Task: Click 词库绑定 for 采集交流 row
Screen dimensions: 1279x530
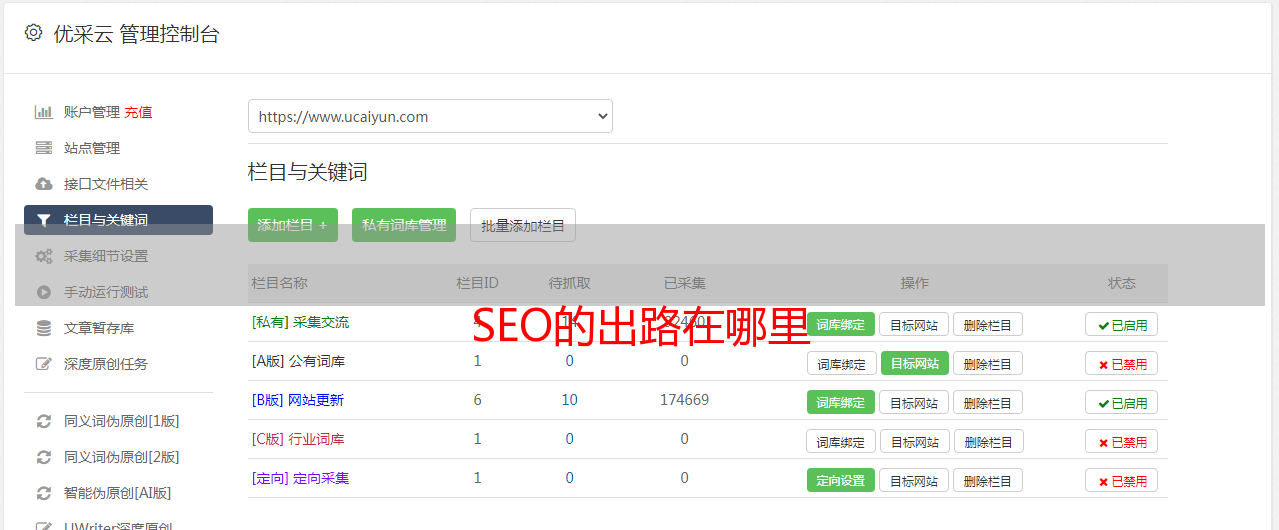Action: 841,324
